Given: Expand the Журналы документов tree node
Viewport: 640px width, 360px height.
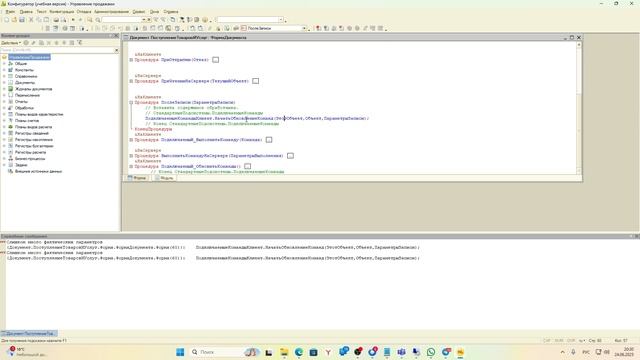Looking at the screenshot, I should [x=4, y=89].
